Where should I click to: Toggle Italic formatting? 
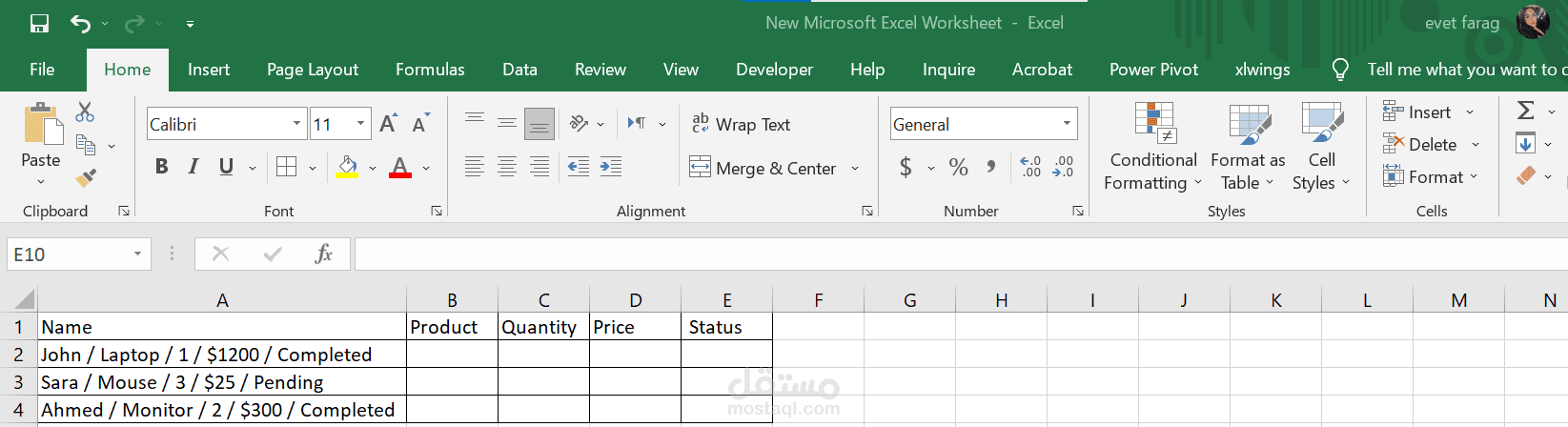tap(193, 167)
